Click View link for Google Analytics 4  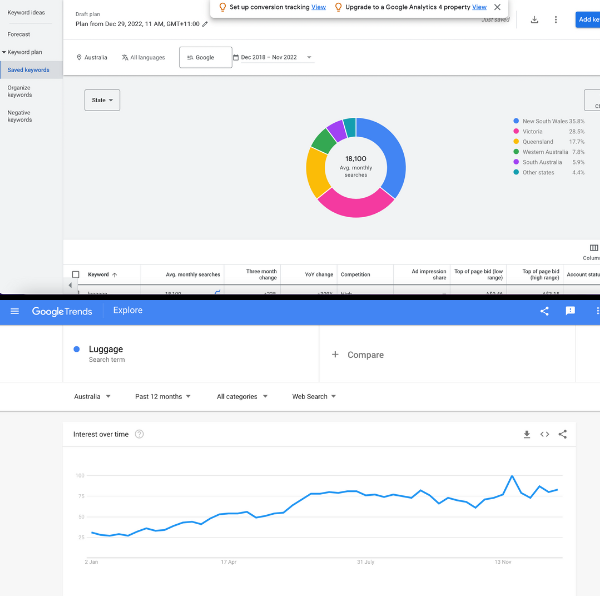[479, 7]
